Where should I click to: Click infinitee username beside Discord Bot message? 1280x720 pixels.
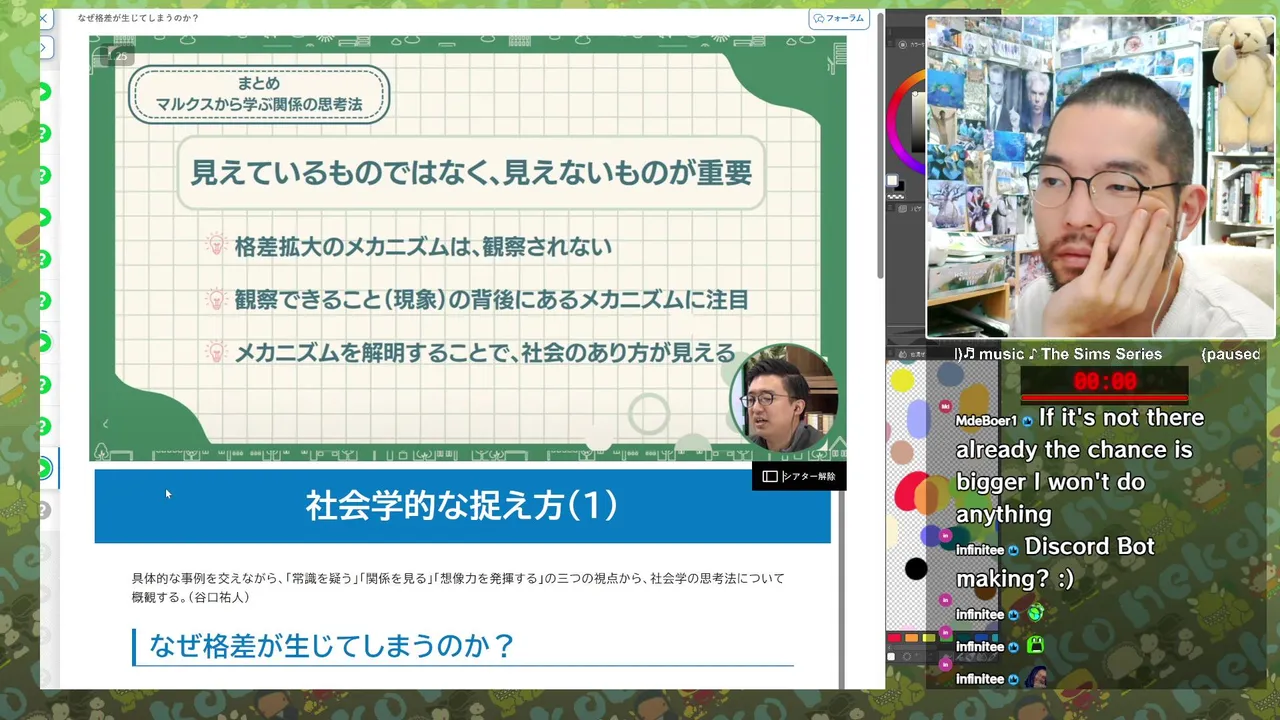pos(980,550)
